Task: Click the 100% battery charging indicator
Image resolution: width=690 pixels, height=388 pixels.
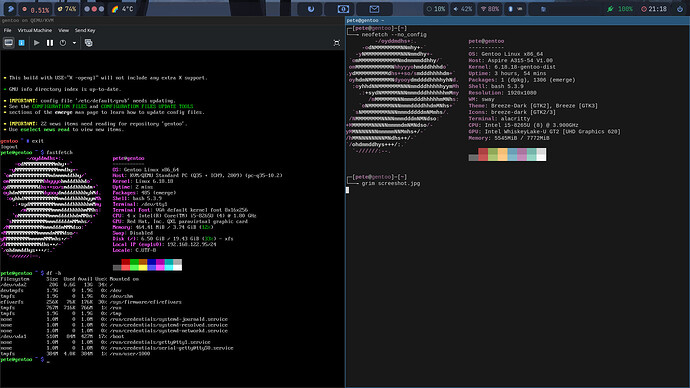Action: (620, 9)
